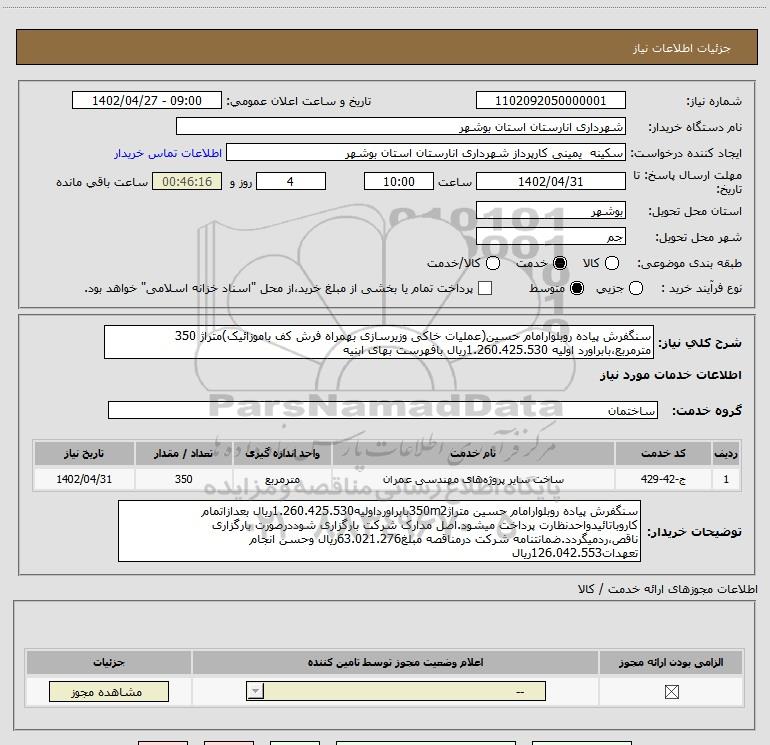
Task: Click the buyer name field شهرداری انارستان
Action: [401, 126]
